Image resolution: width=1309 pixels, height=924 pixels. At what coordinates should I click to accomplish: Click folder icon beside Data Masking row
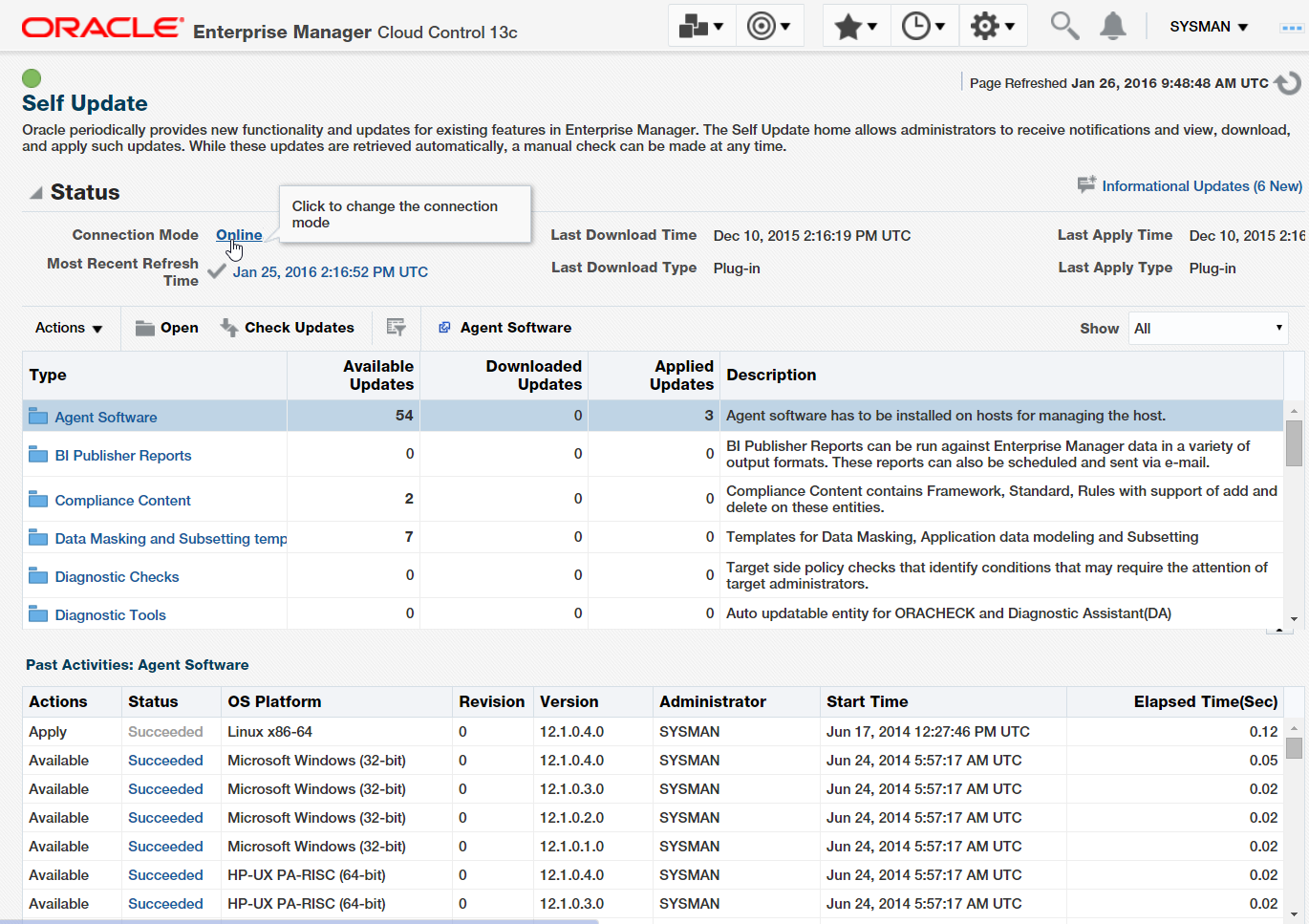[38, 538]
